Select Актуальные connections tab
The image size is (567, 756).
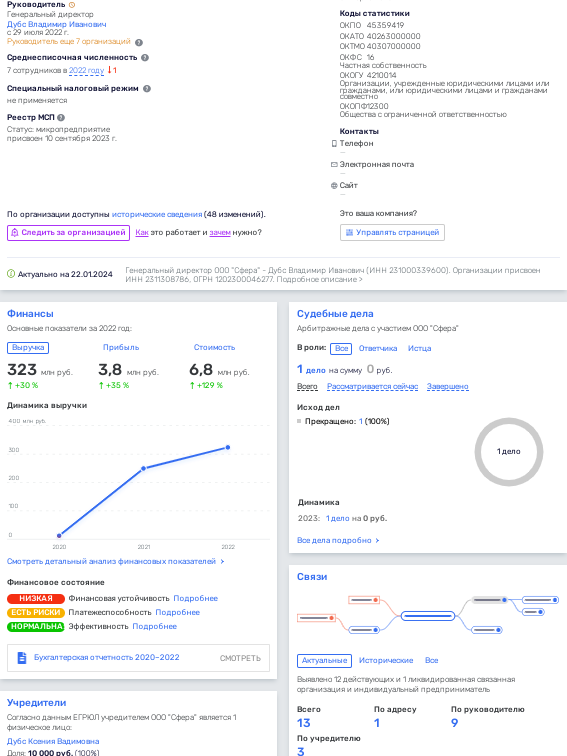(x=324, y=661)
